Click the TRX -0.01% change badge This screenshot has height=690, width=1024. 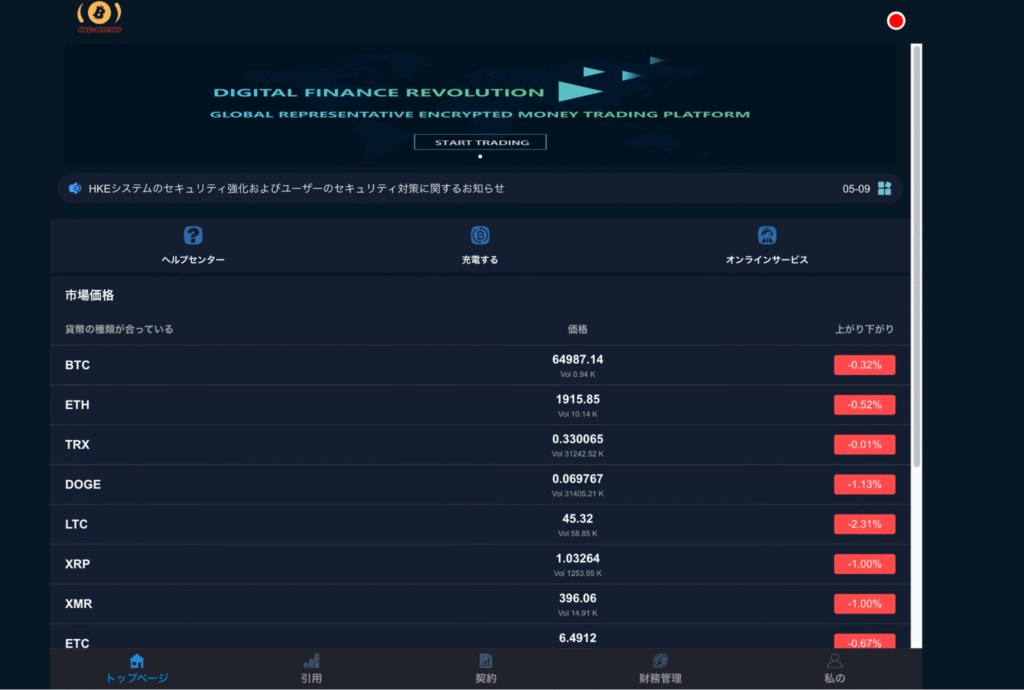[864, 445]
